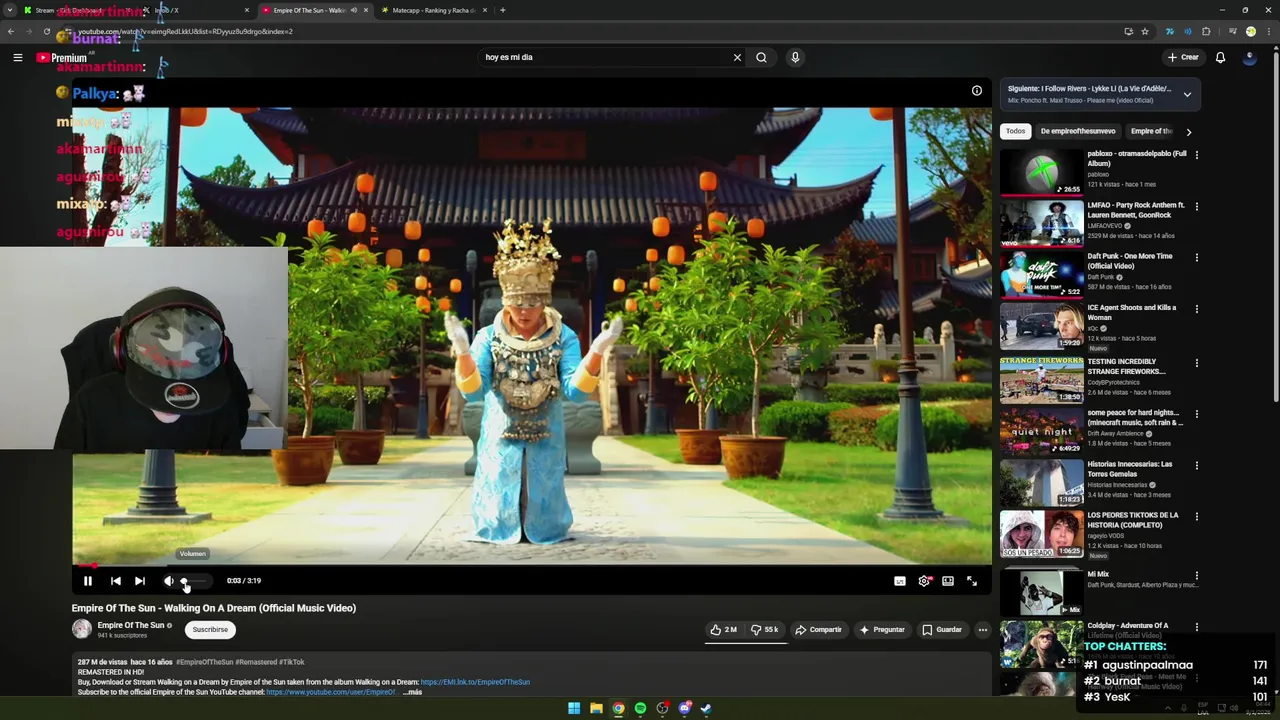Skip to the next video in playlist
This screenshot has height=720, width=1280.
(x=140, y=581)
